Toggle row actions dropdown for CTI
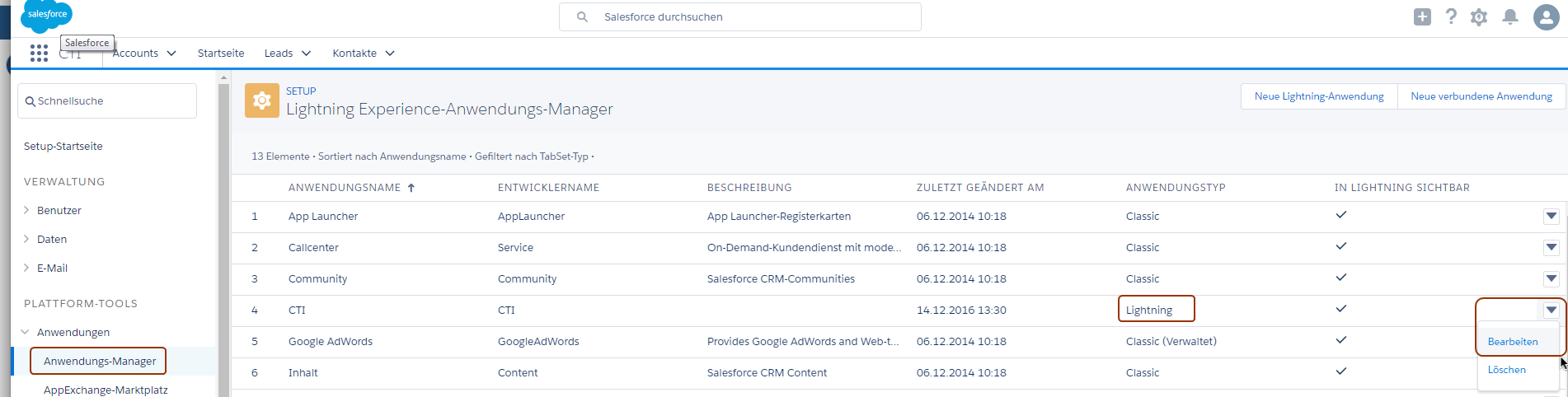The image size is (1568, 397). (1551, 310)
